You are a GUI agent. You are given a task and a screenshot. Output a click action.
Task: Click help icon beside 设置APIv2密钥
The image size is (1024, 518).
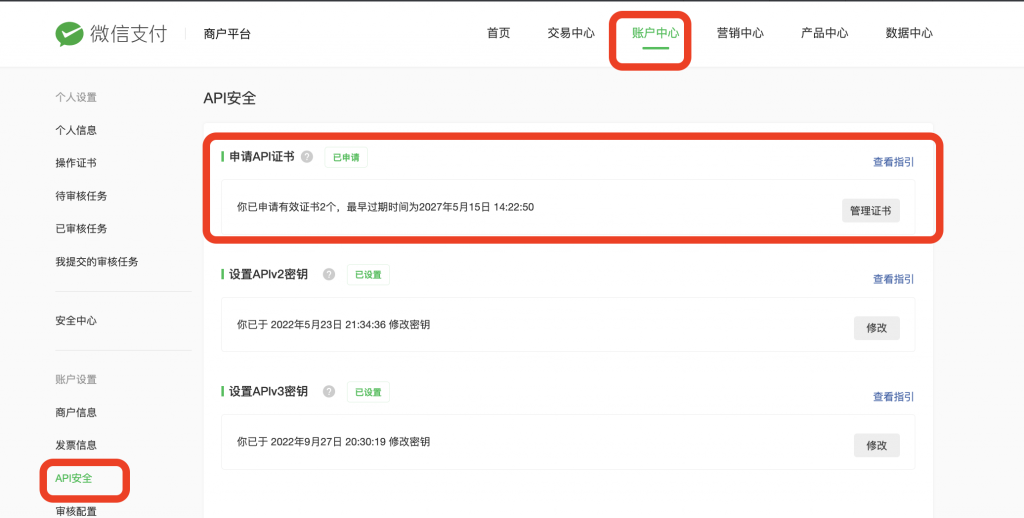(x=329, y=274)
